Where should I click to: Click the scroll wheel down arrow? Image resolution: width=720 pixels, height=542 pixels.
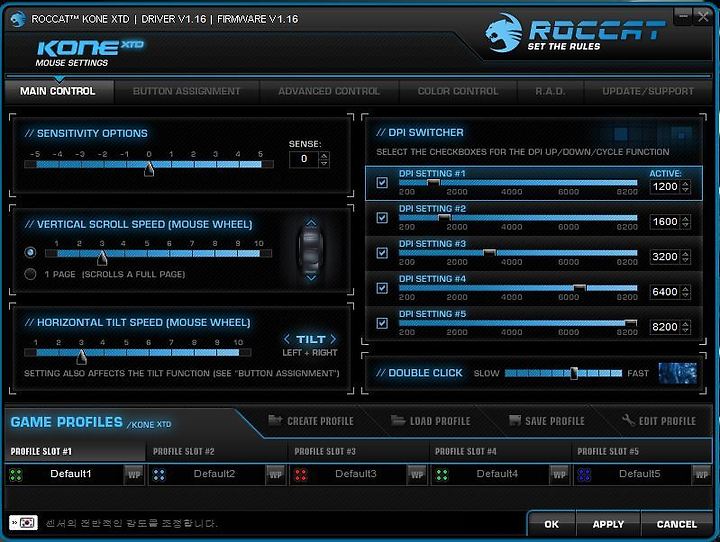(311, 277)
